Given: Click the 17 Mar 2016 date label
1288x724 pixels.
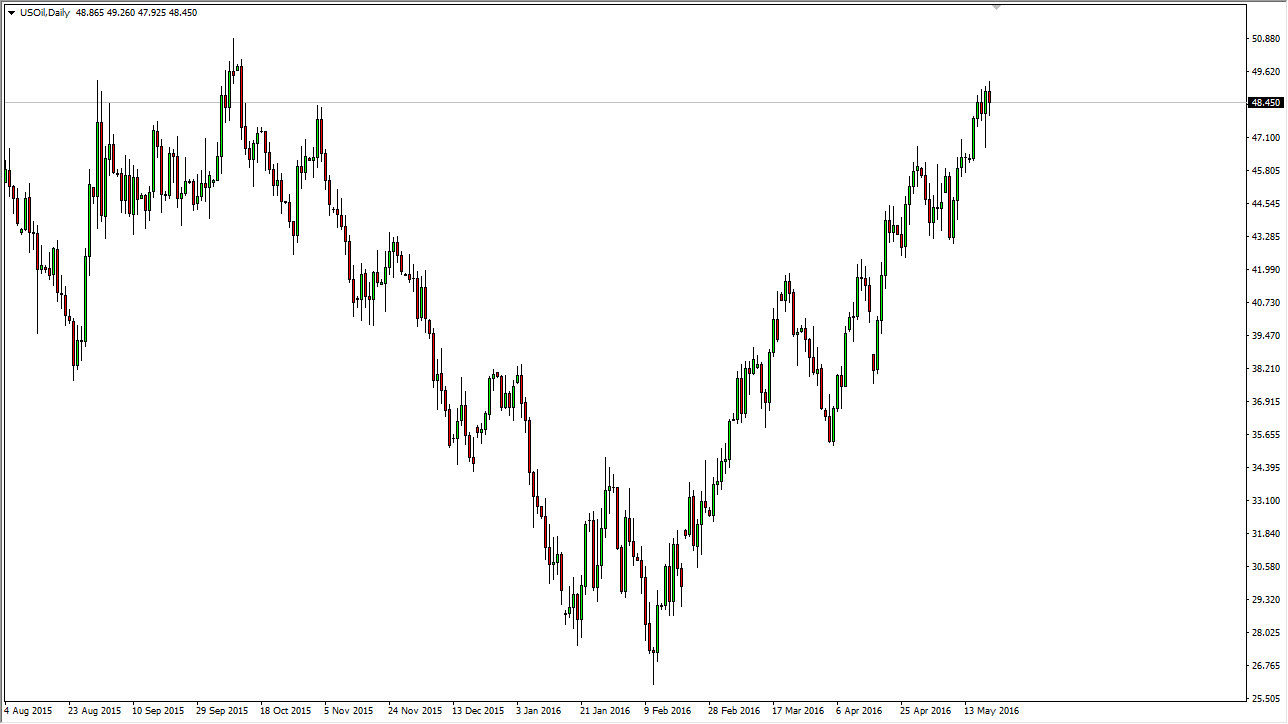Looking at the screenshot, I should tap(798, 711).
